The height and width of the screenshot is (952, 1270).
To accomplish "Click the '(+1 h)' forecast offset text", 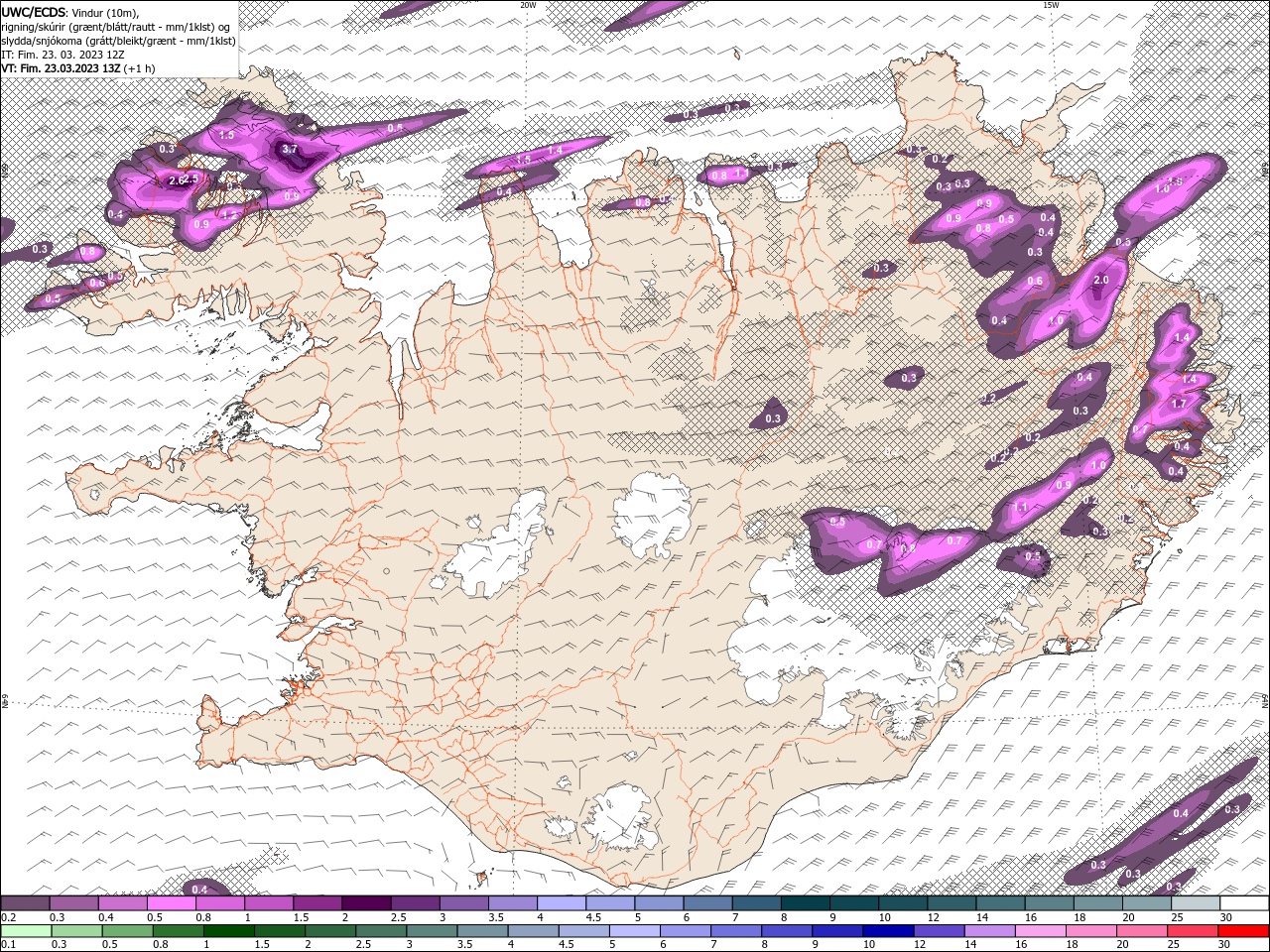I will click(x=139, y=68).
